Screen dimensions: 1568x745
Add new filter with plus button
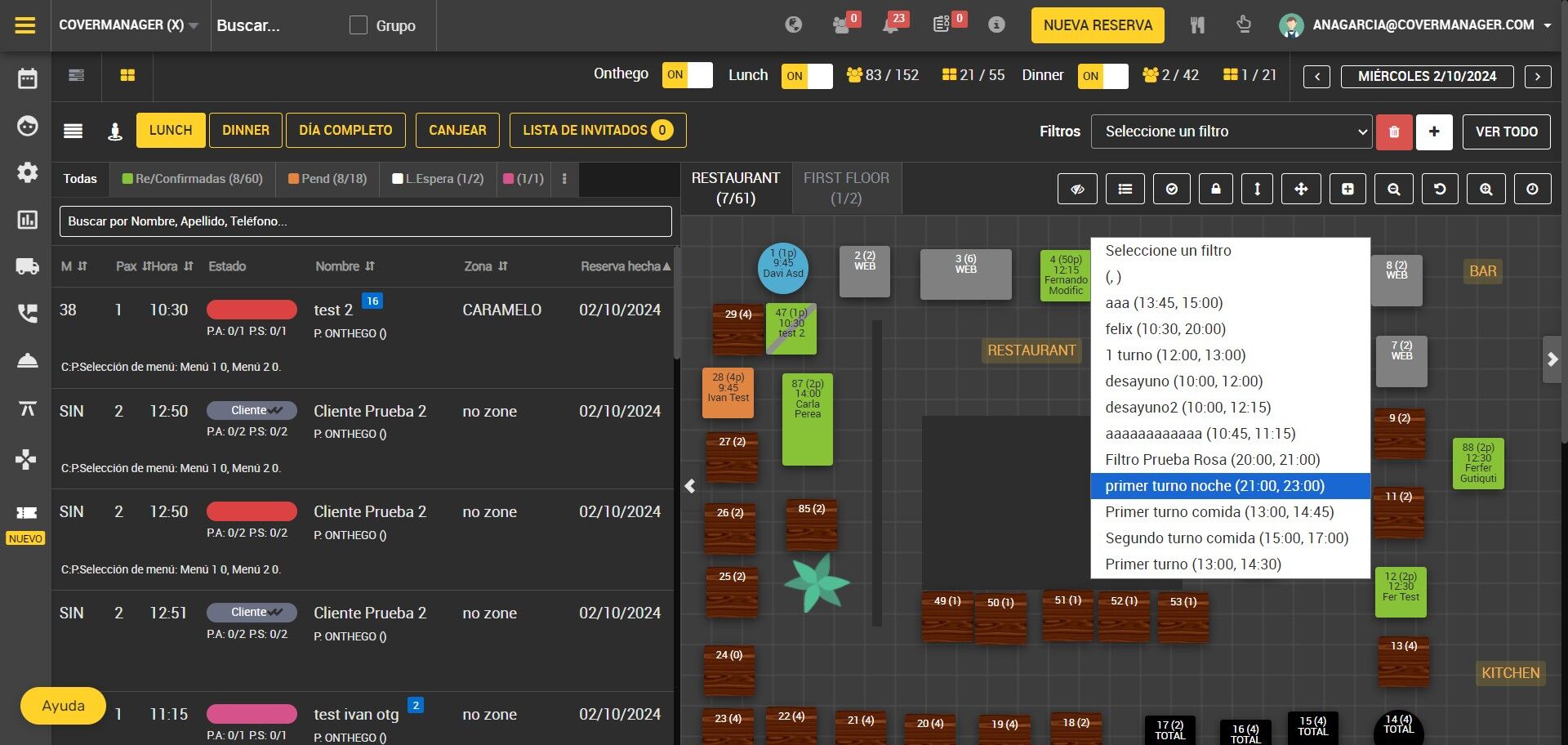point(1434,132)
